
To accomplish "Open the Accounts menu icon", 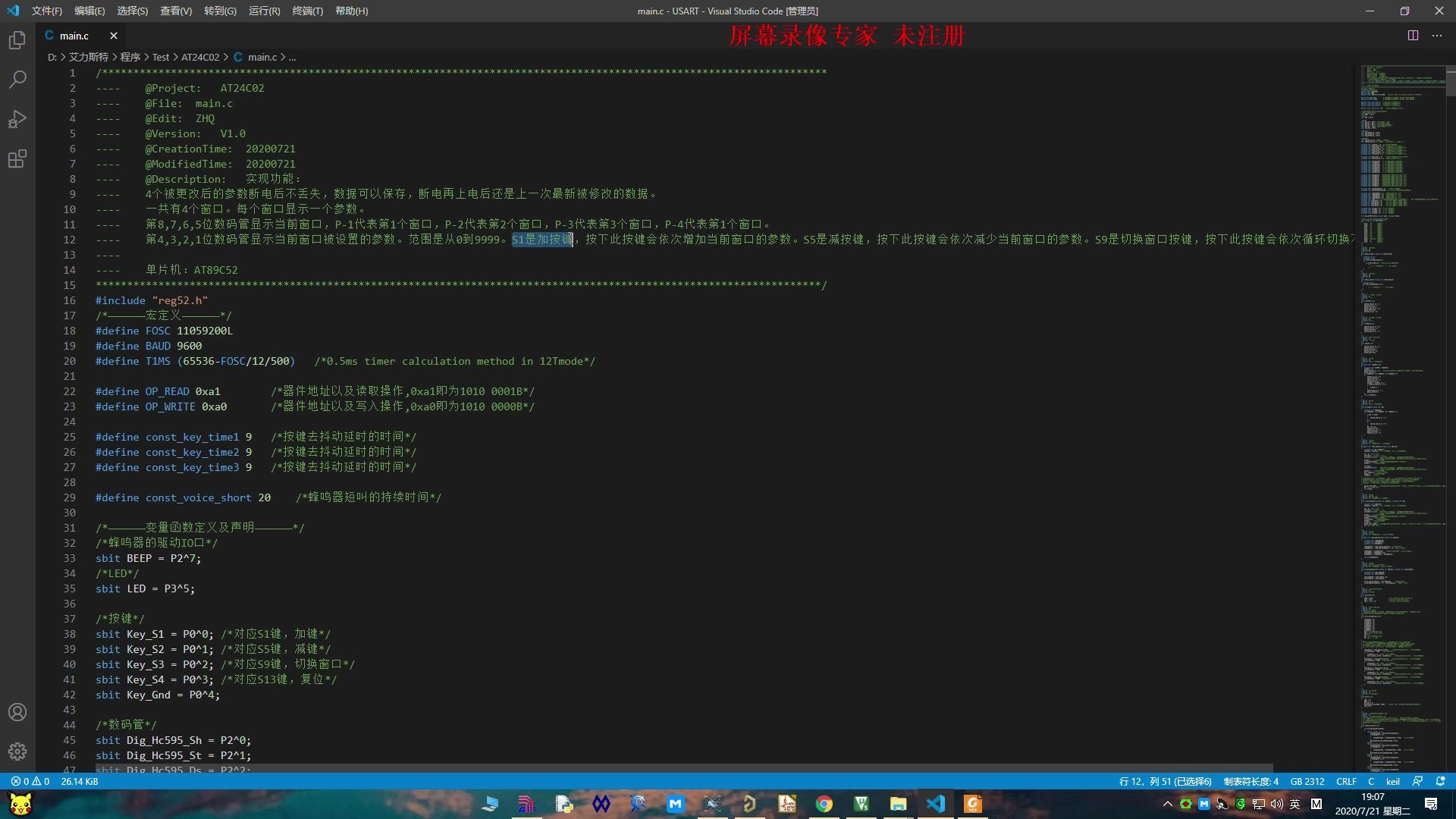I will (17, 712).
